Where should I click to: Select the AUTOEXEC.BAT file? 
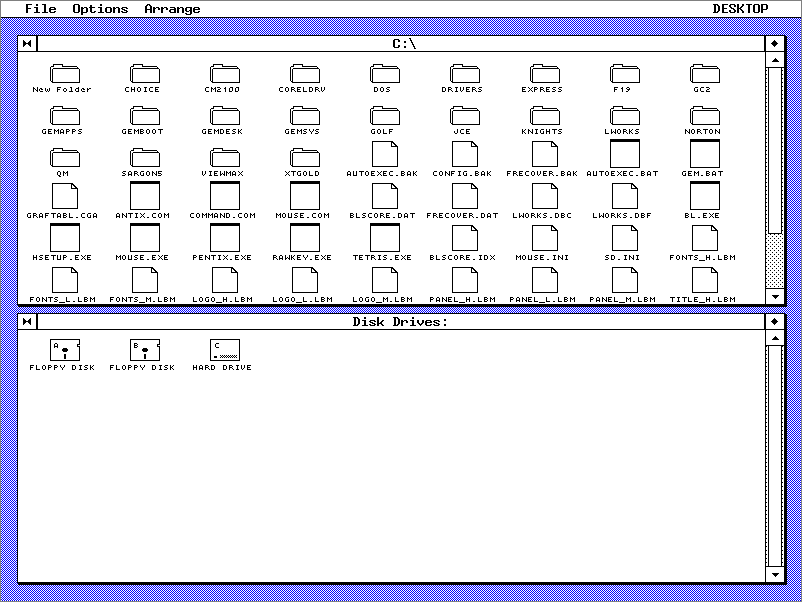(x=623, y=155)
